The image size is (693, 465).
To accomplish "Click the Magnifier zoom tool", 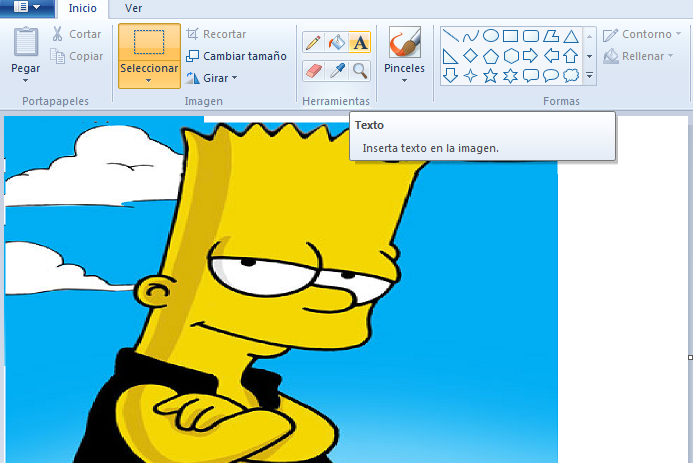I will click(x=360, y=70).
